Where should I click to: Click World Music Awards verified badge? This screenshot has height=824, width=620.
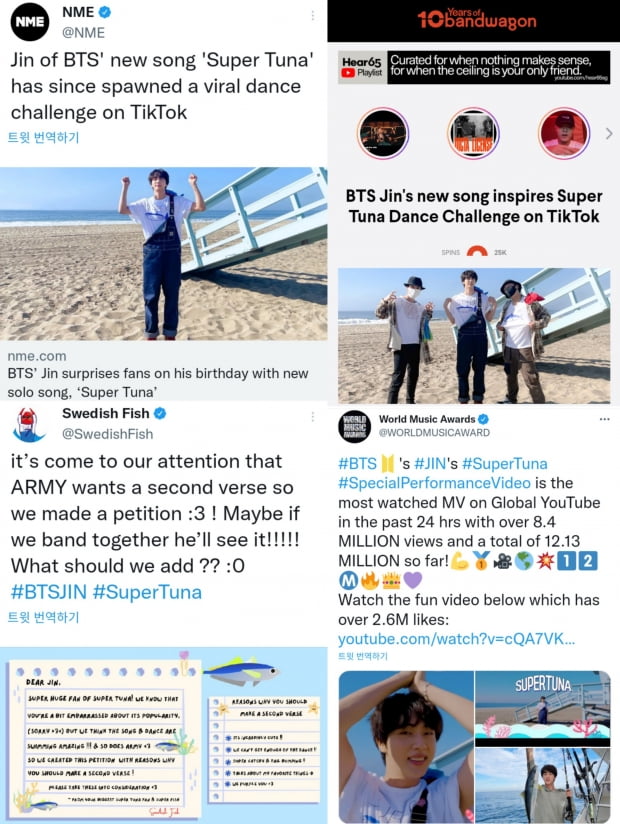(483, 419)
